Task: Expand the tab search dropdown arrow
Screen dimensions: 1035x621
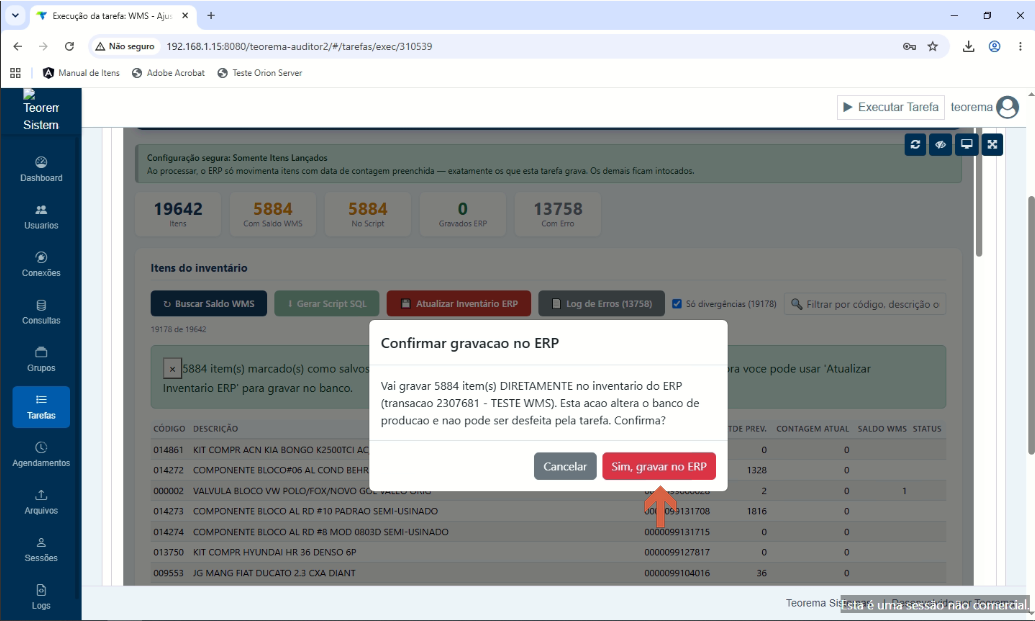Action: (x=15, y=15)
